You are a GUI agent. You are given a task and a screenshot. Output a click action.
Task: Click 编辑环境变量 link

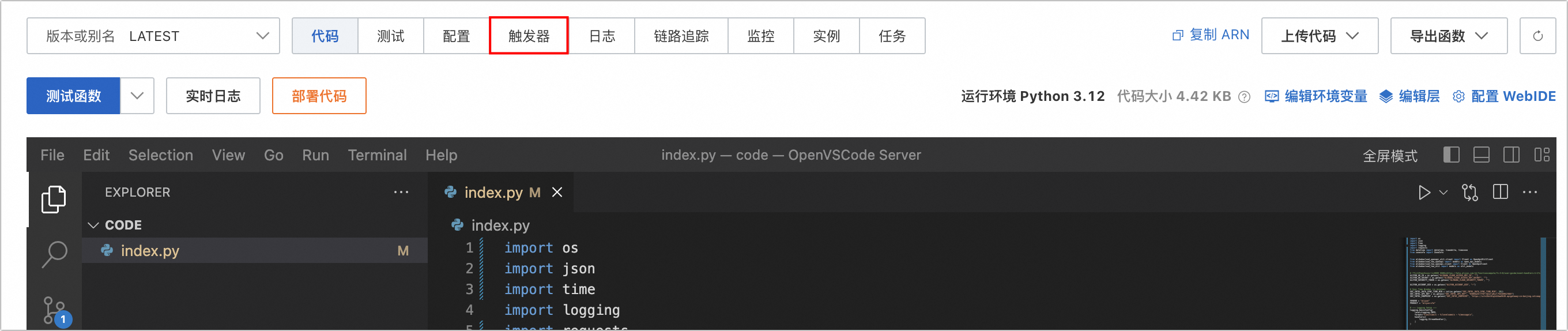[1326, 96]
